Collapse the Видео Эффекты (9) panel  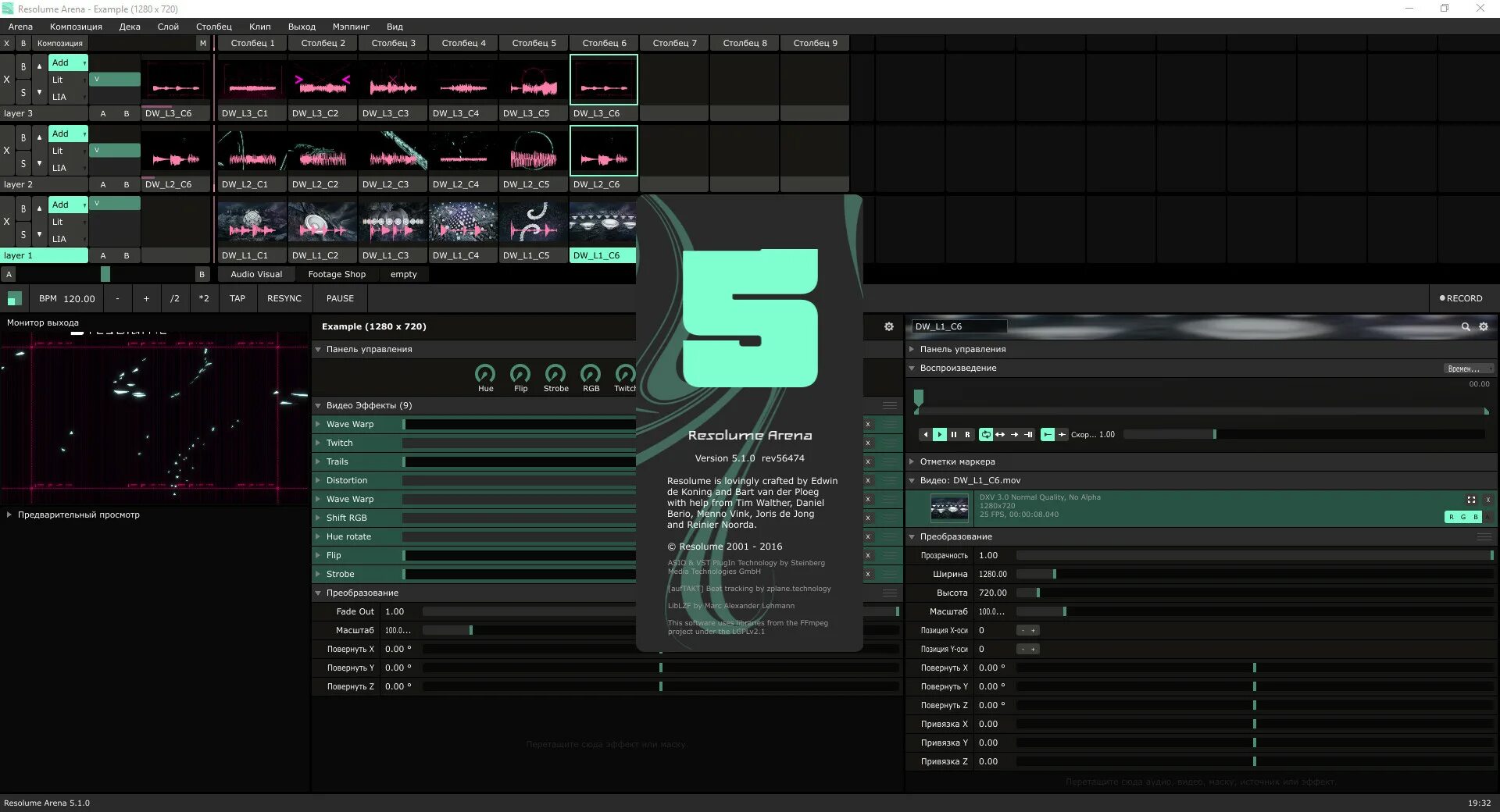(x=318, y=405)
